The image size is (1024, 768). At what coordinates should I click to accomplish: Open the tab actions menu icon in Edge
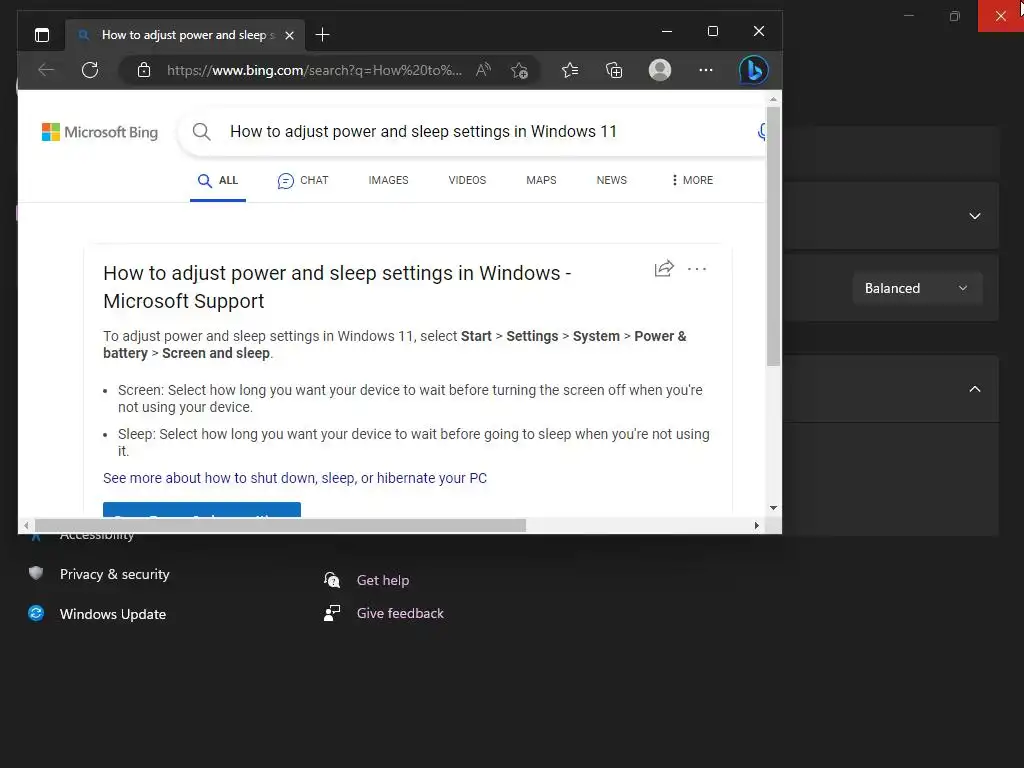coord(42,35)
